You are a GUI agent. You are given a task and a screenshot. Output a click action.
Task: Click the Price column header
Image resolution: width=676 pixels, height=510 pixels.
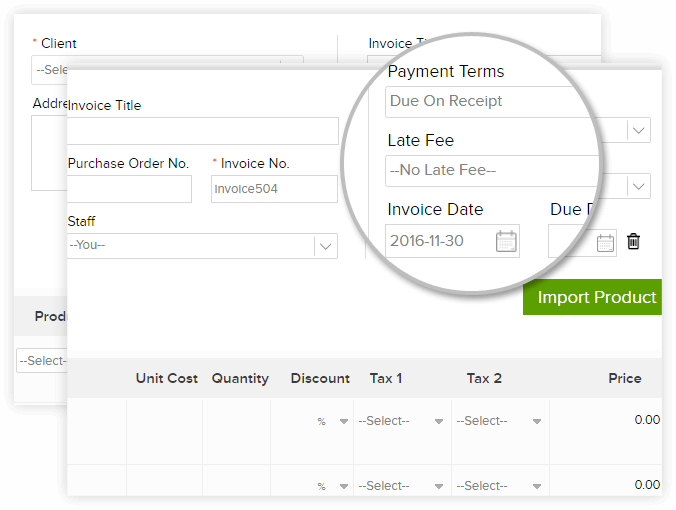click(x=625, y=378)
